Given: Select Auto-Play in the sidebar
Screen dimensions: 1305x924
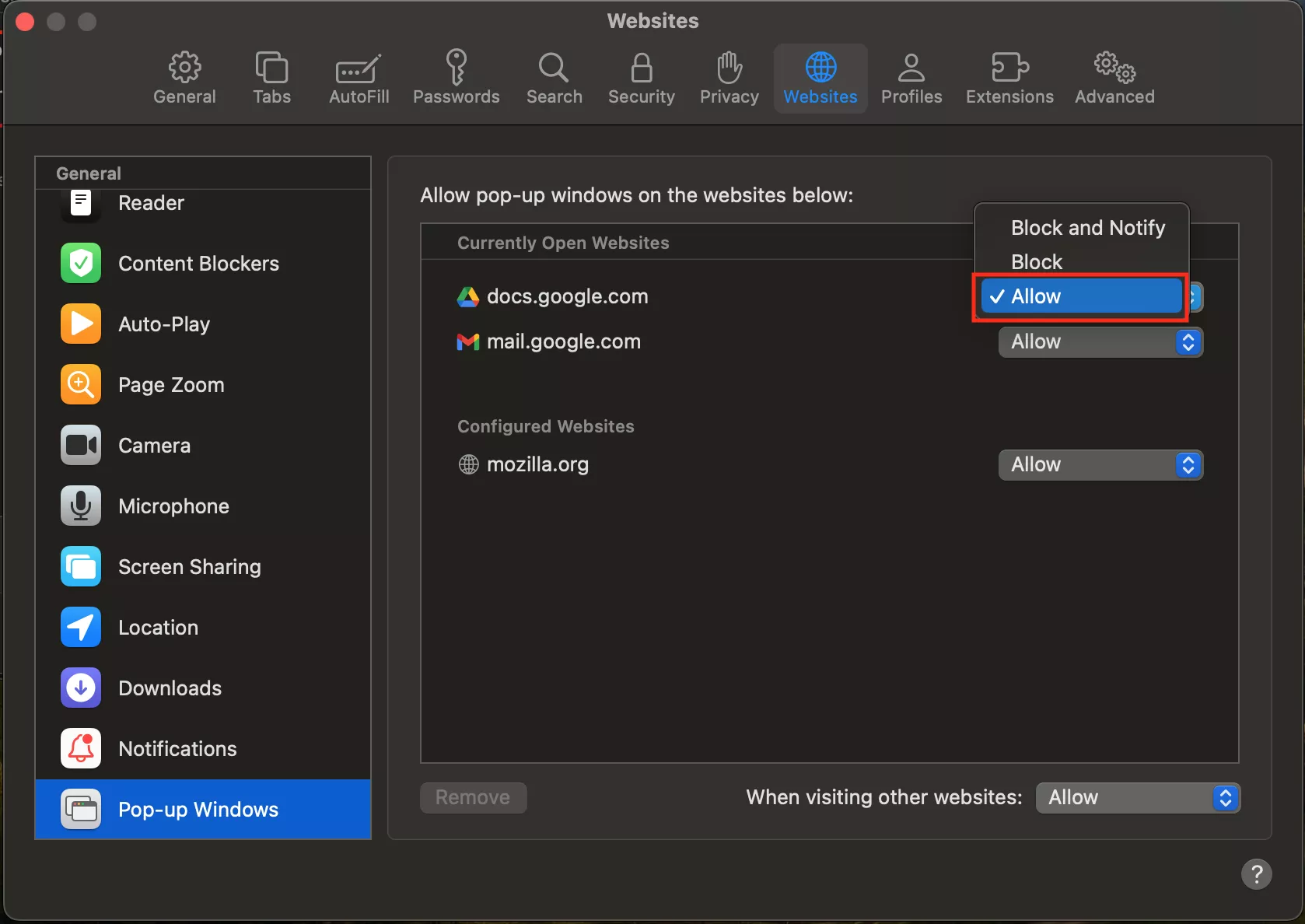Looking at the screenshot, I should [163, 324].
